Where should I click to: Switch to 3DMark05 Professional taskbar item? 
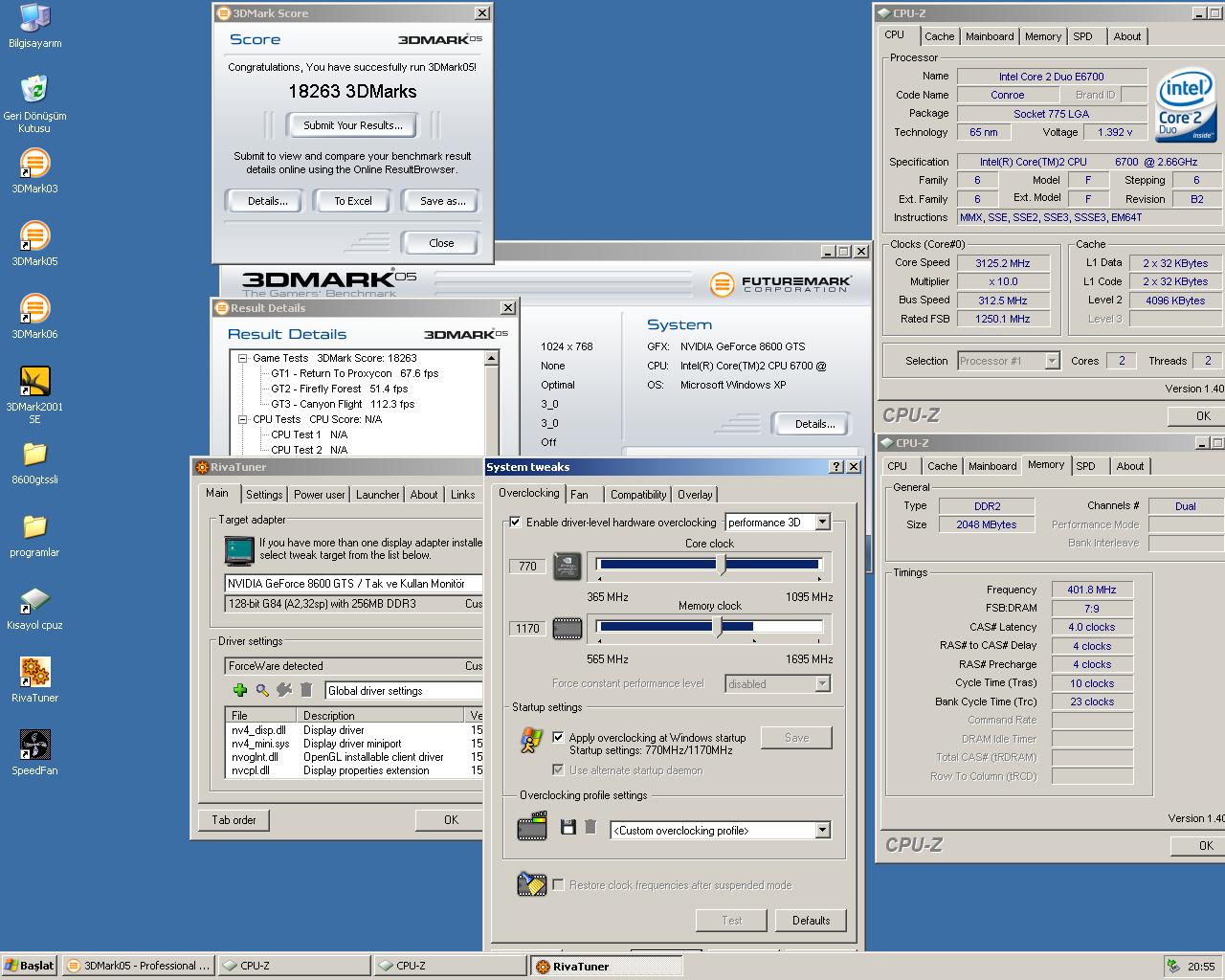(x=138, y=966)
